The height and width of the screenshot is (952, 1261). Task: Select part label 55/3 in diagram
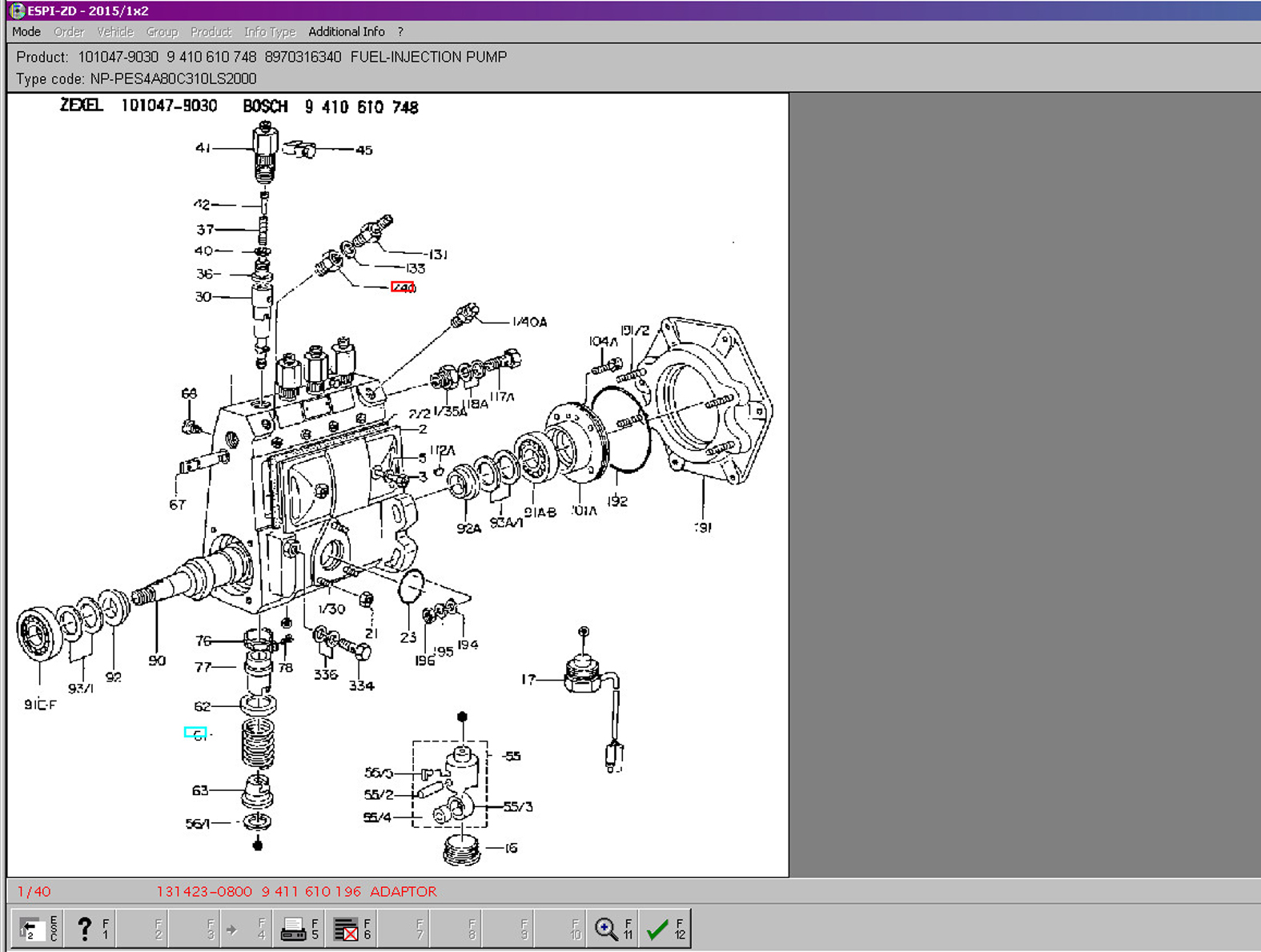[x=518, y=806]
